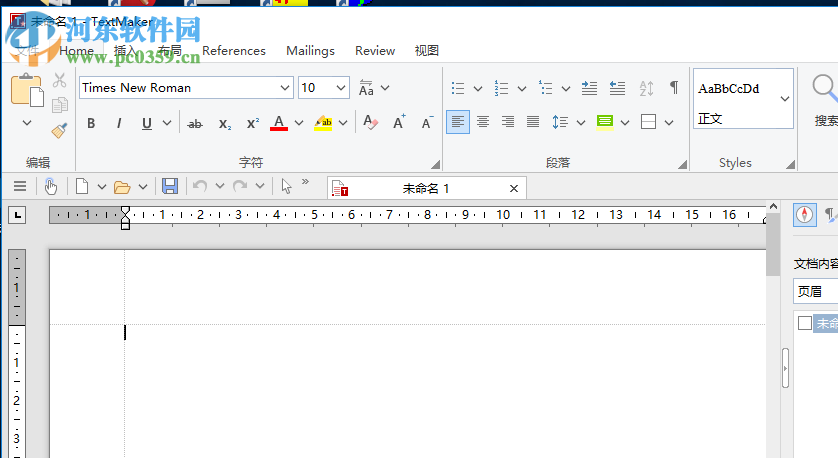Decrease font size with shrink icon
The height and width of the screenshot is (458, 838).
click(x=427, y=122)
